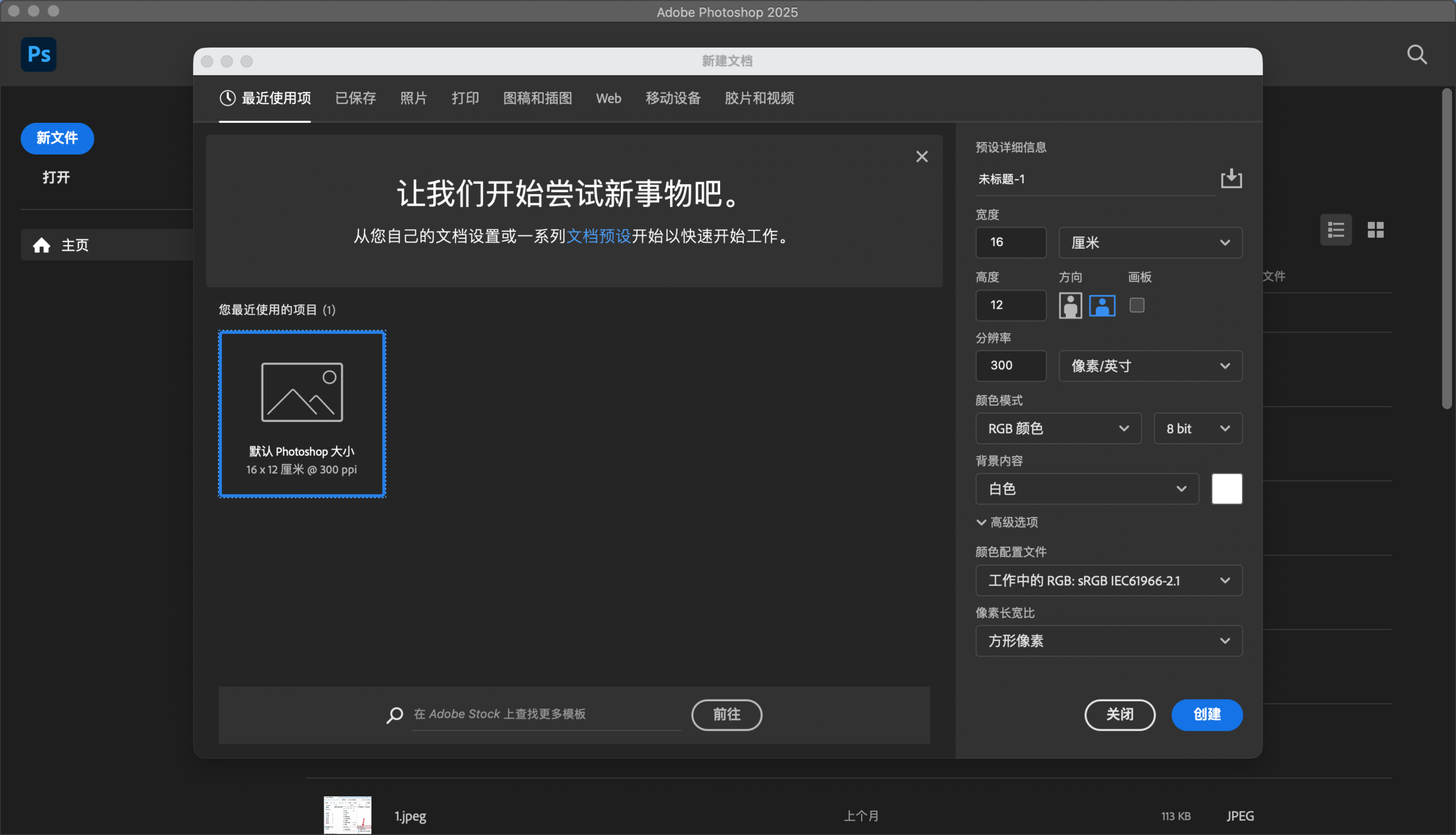
Task: Enable the 画板 artboard checkbox
Action: (x=1136, y=305)
